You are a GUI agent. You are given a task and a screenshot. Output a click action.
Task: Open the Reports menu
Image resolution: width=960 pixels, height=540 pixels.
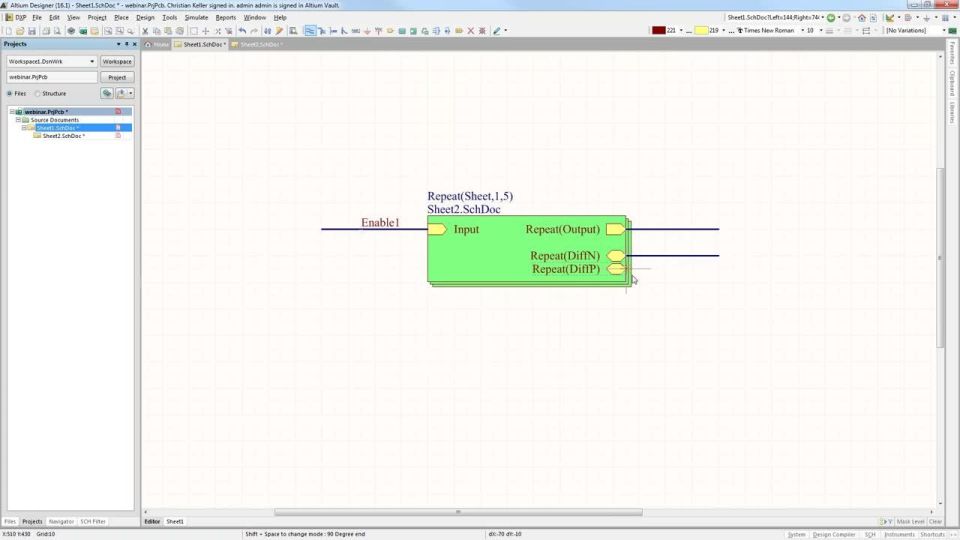click(x=225, y=18)
